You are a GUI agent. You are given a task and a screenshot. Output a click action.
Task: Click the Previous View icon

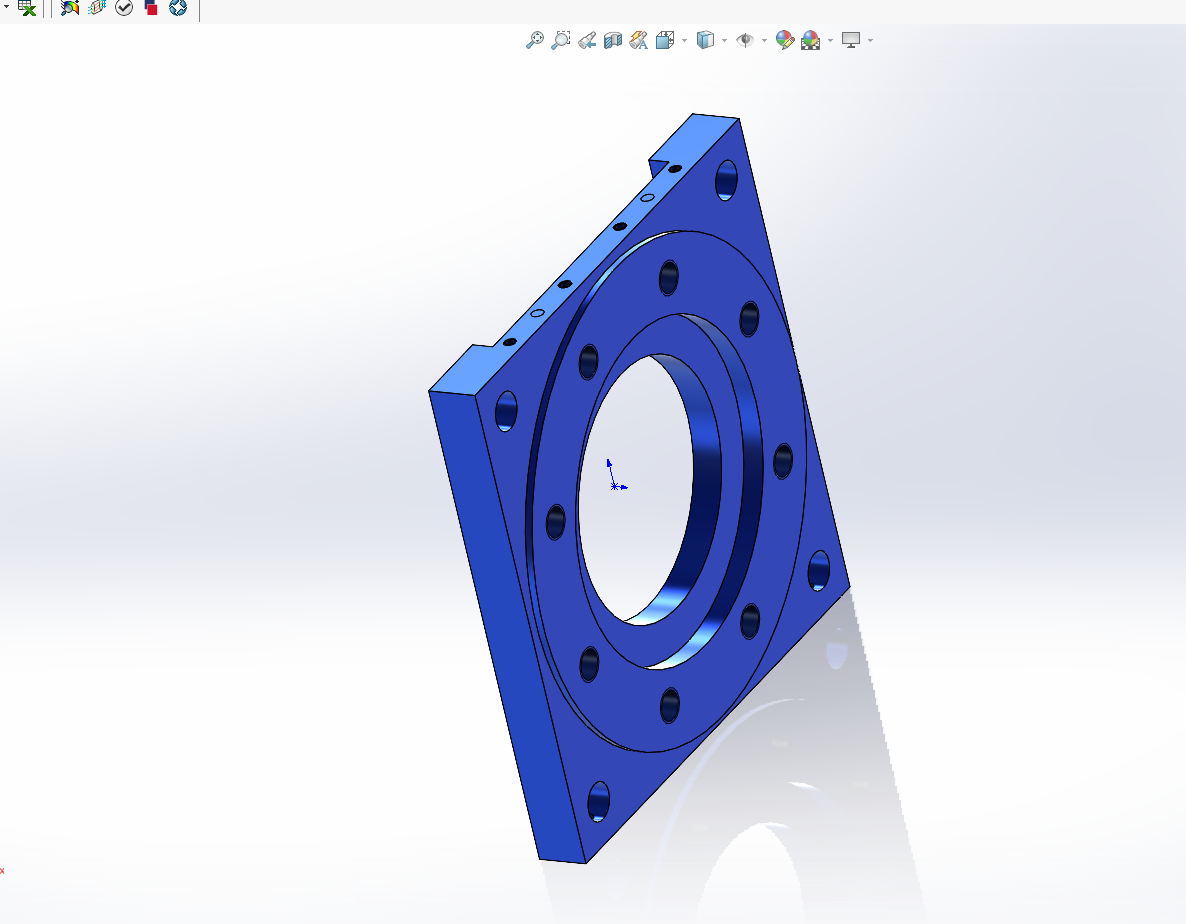tap(587, 40)
